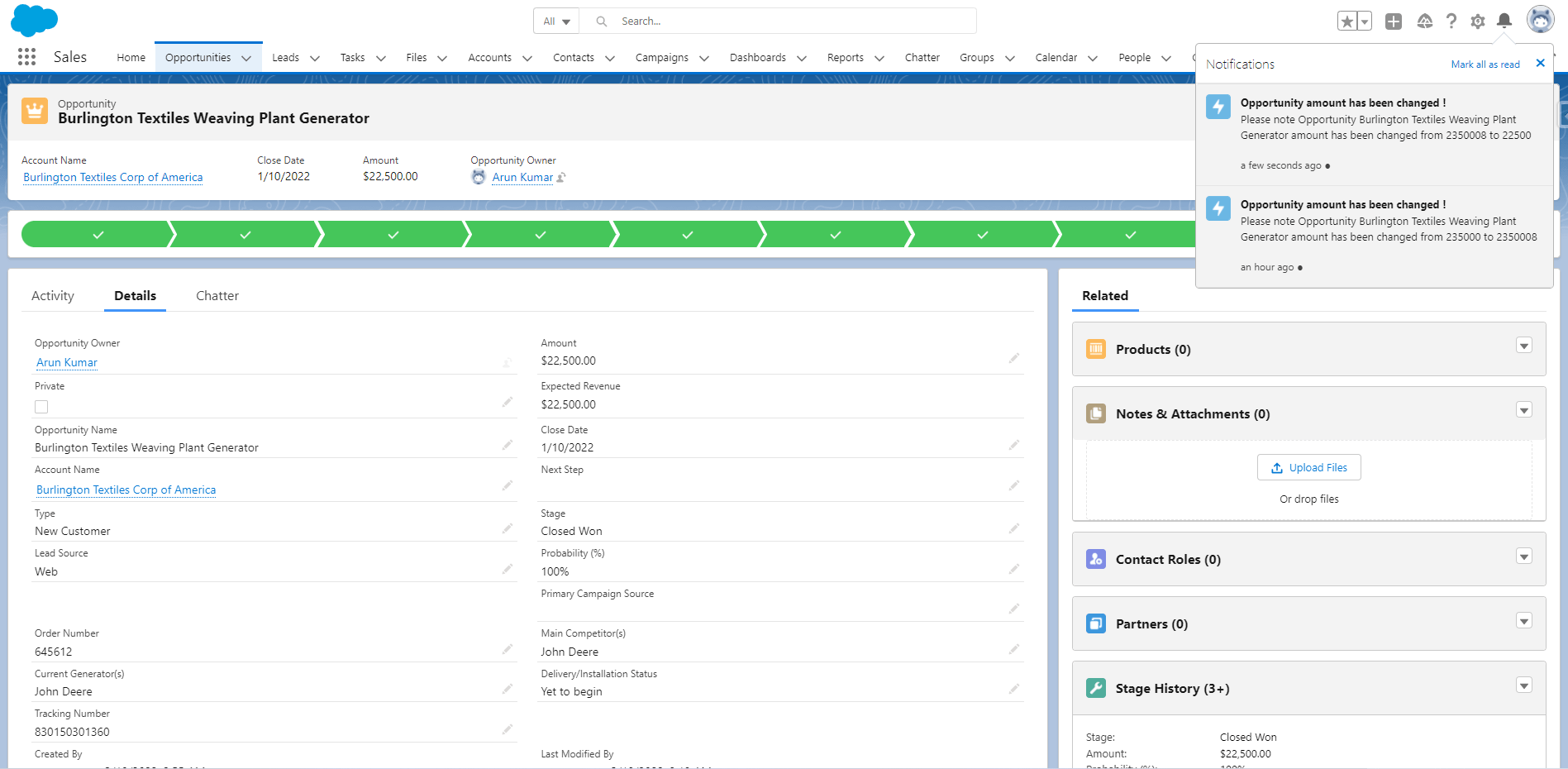Image resolution: width=1568 pixels, height=769 pixels.
Task: Open the Reports navigation tab
Action: pyautogui.click(x=846, y=58)
